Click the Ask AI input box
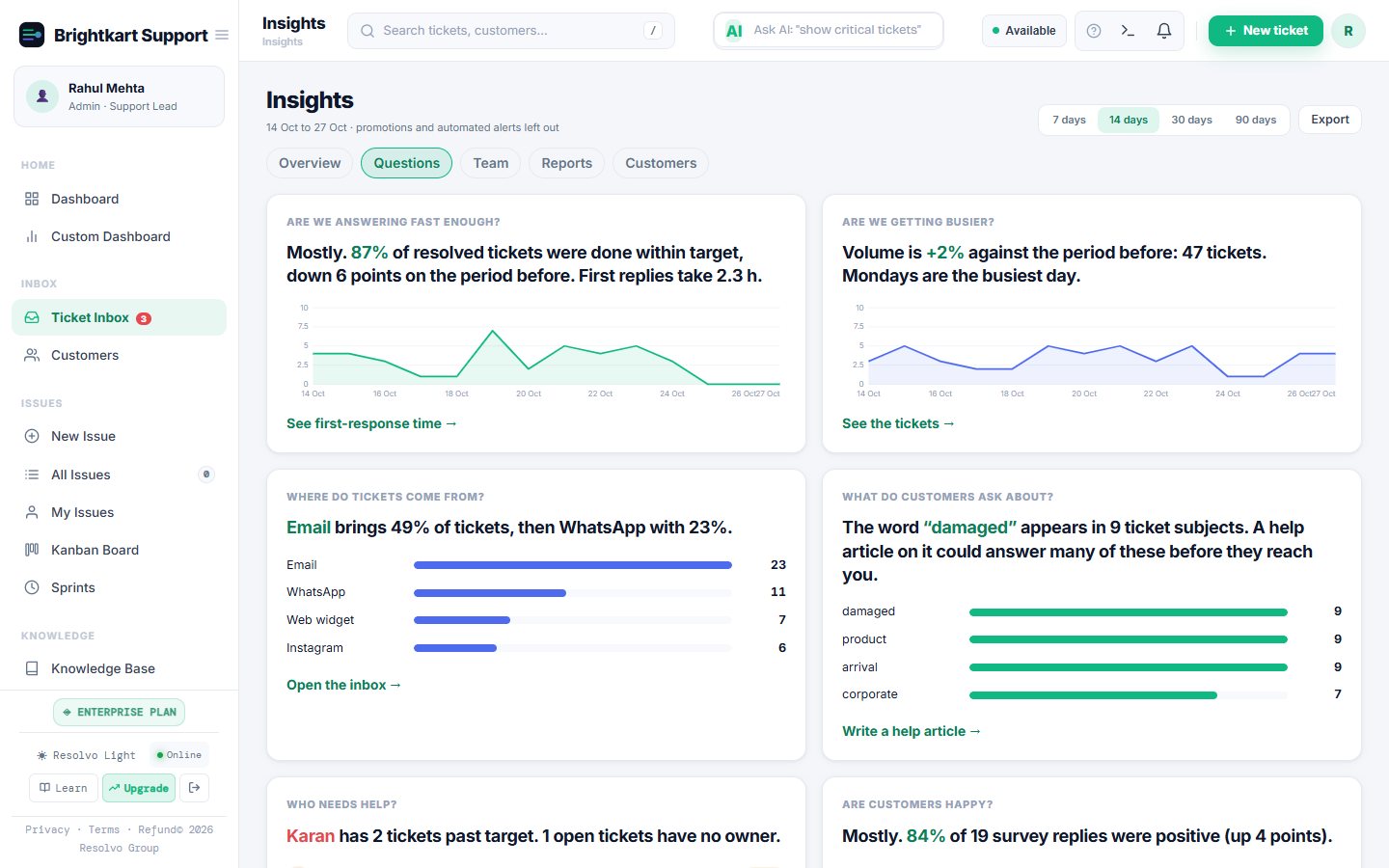The width and height of the screenshot is (1389, 868). pyautogui.click(x=829, y=31)
